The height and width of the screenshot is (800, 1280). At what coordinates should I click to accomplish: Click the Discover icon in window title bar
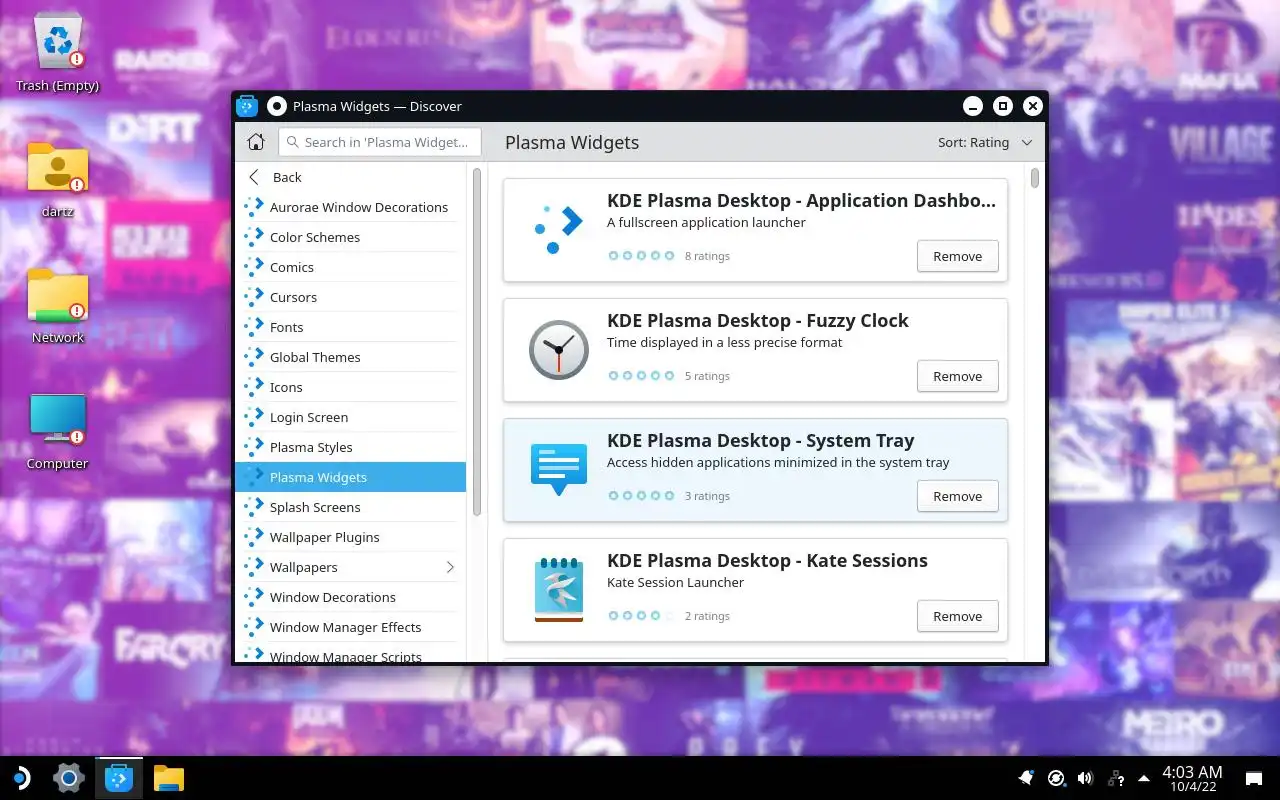pyautogui.click(x=247, y=106)
